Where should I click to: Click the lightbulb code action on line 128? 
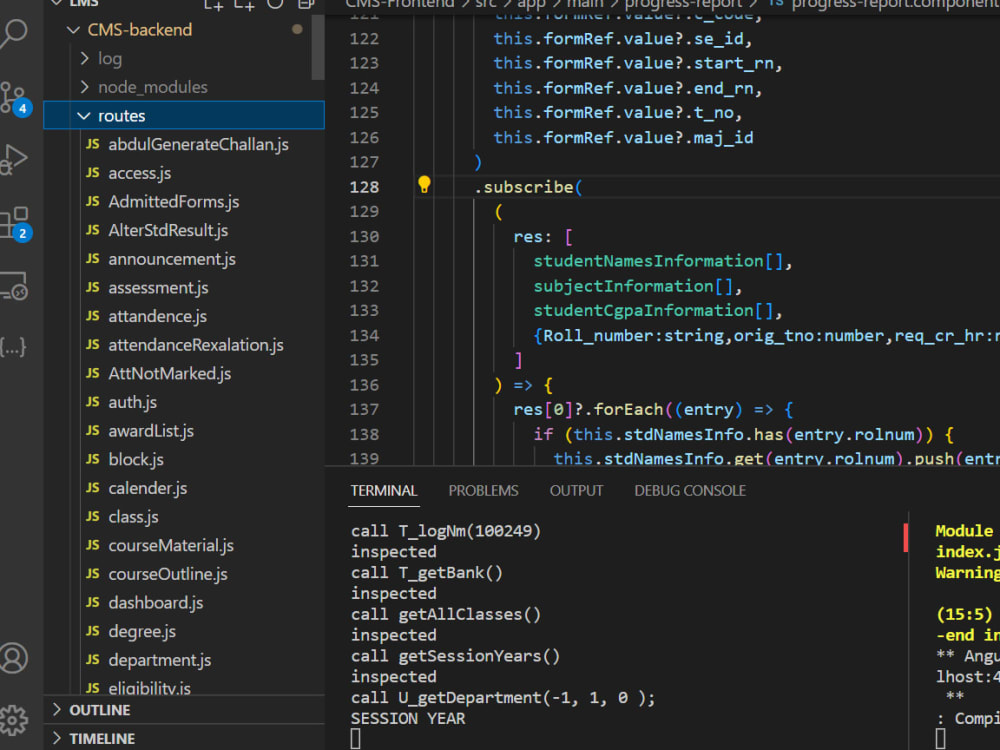tap(424, 185)
